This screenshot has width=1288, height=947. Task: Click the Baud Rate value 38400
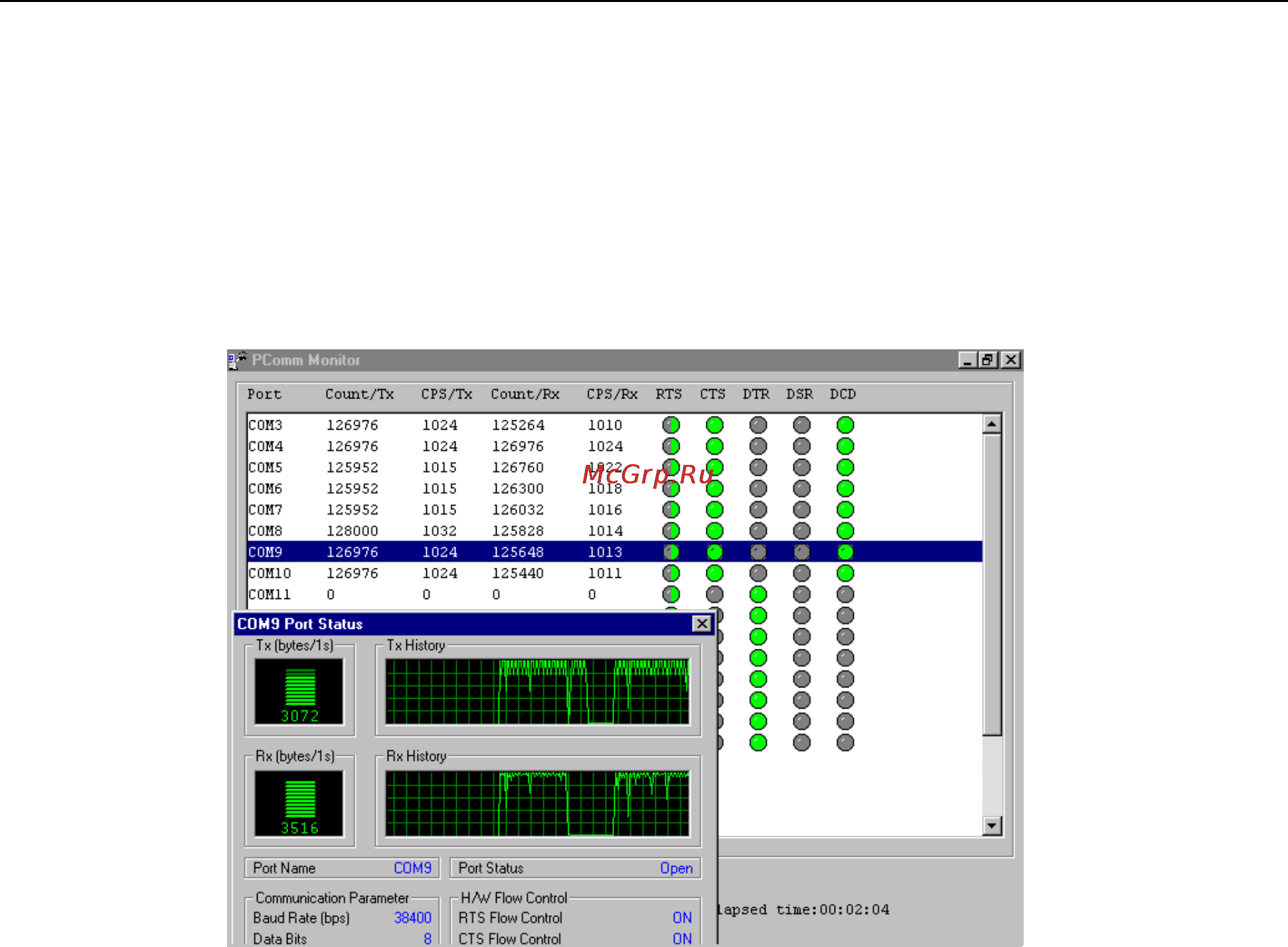pyautogui.click(x=413, y=918)
